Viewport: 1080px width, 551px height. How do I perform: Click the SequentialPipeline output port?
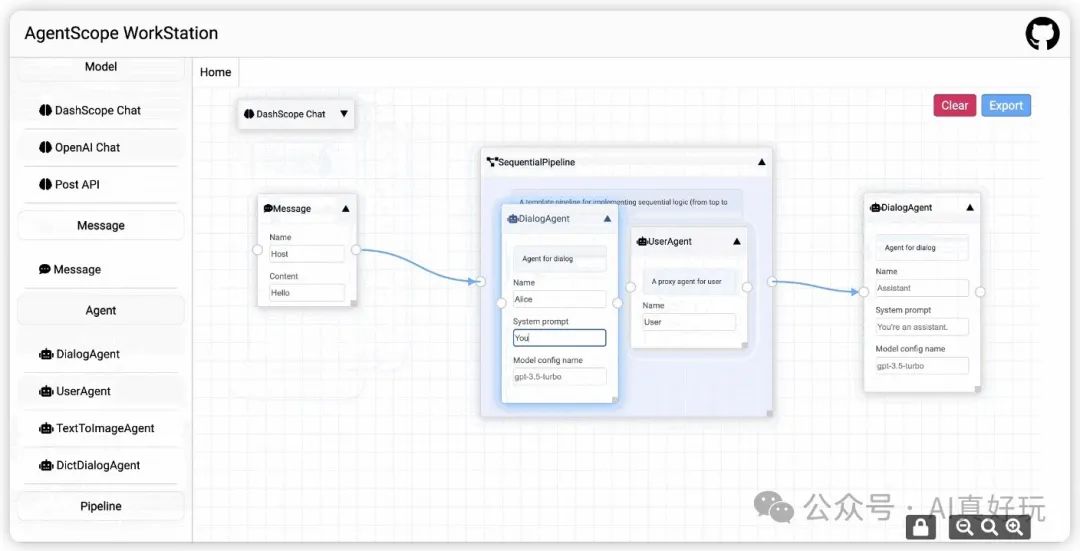coord(772,281)
